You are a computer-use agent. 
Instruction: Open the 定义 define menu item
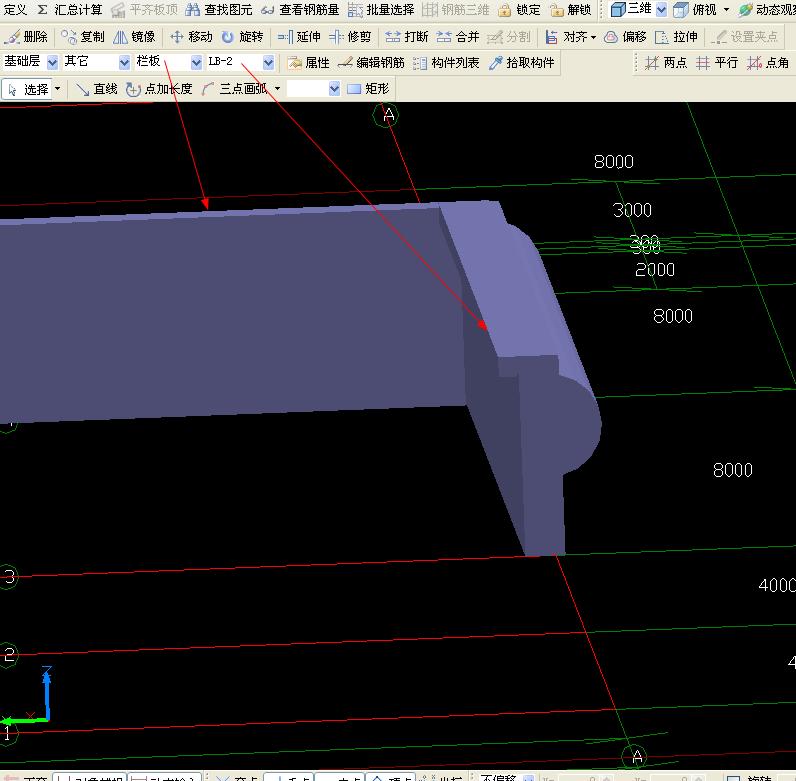point(14,10)
